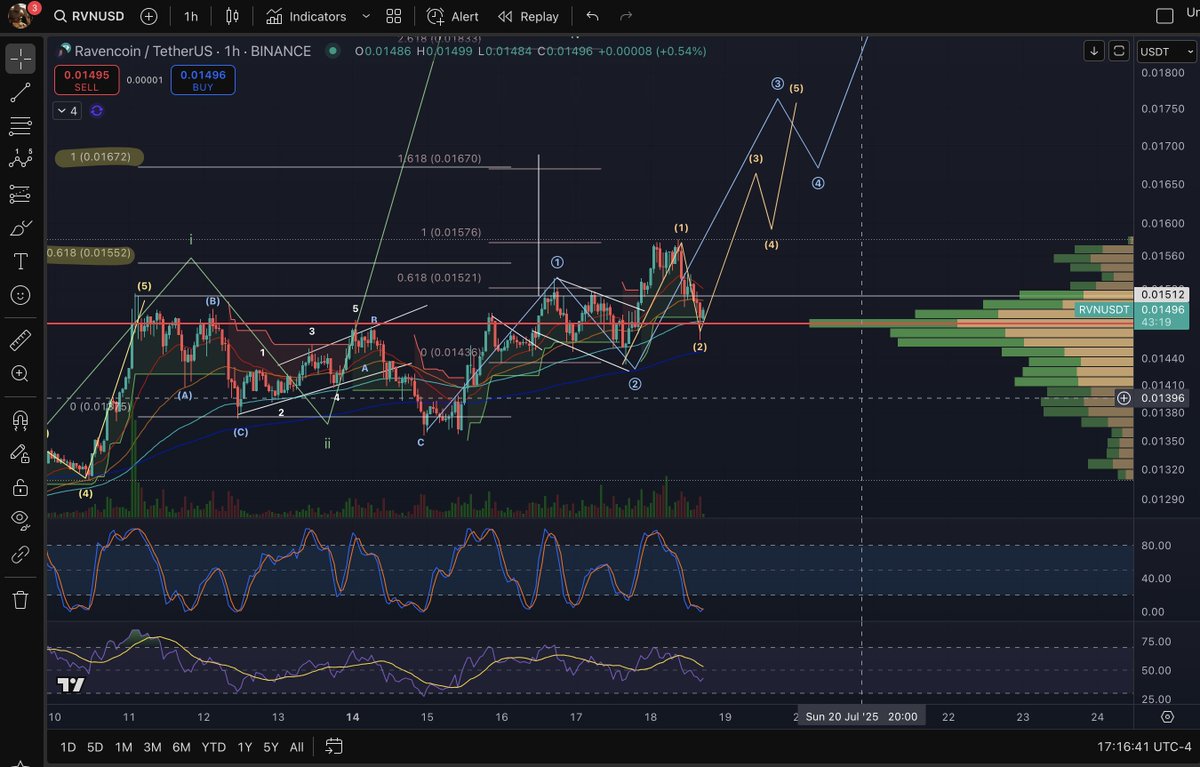Viewport: 1200px width, 767px height.
Task: Select the highlighted 1 (0.01672) fib label
Action: (100, 157)
